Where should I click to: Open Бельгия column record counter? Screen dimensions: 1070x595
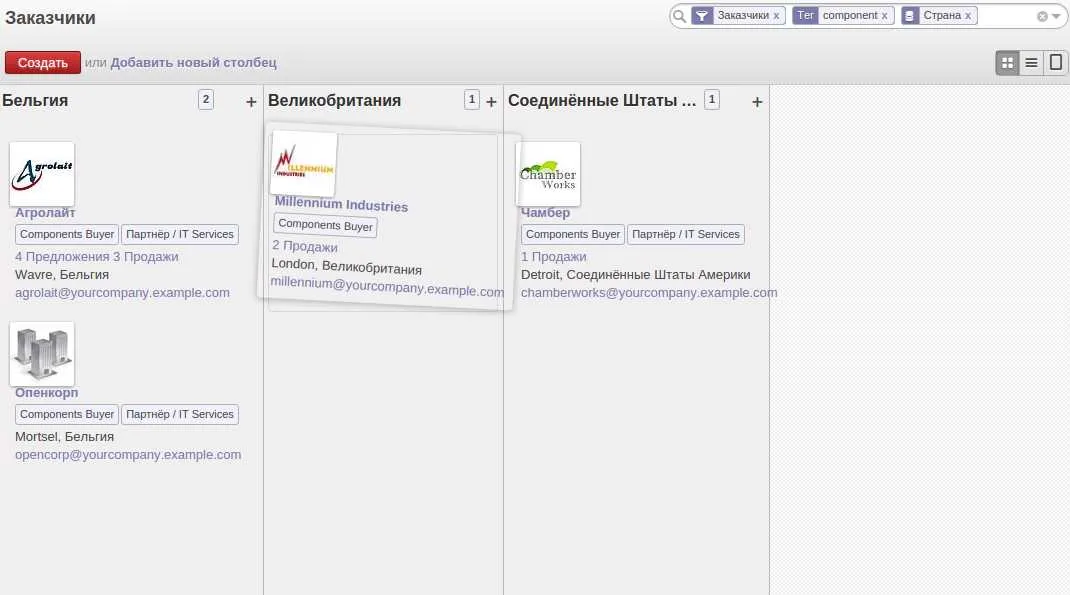[206, 100]
